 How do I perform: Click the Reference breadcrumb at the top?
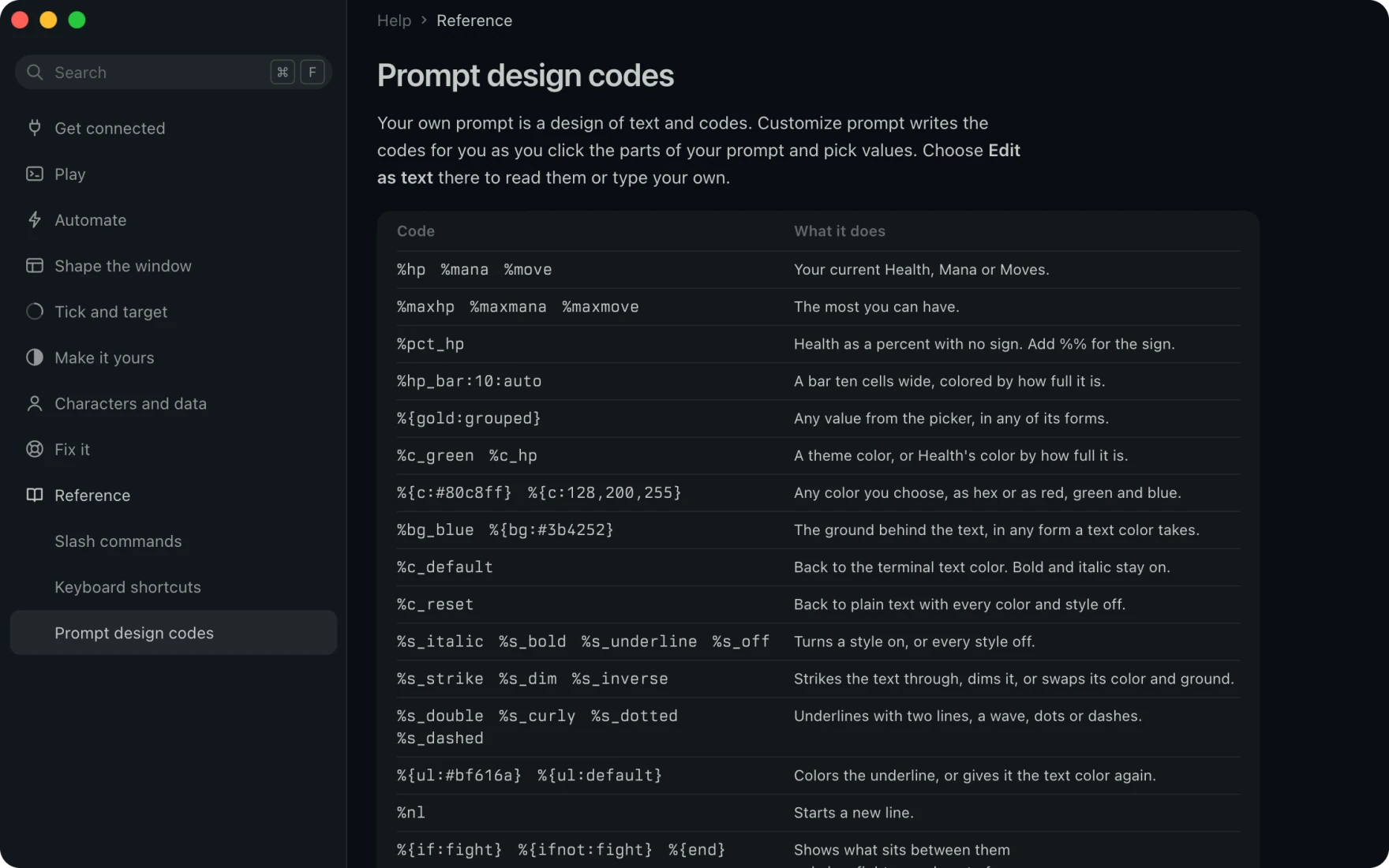click(474, 21)
